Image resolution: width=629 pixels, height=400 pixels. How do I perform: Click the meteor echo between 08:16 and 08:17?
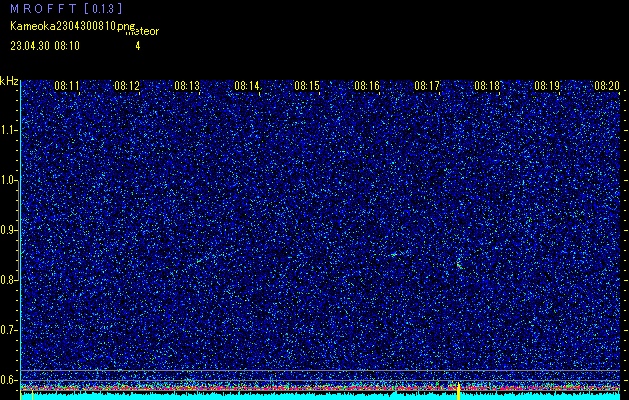point(394,254)
